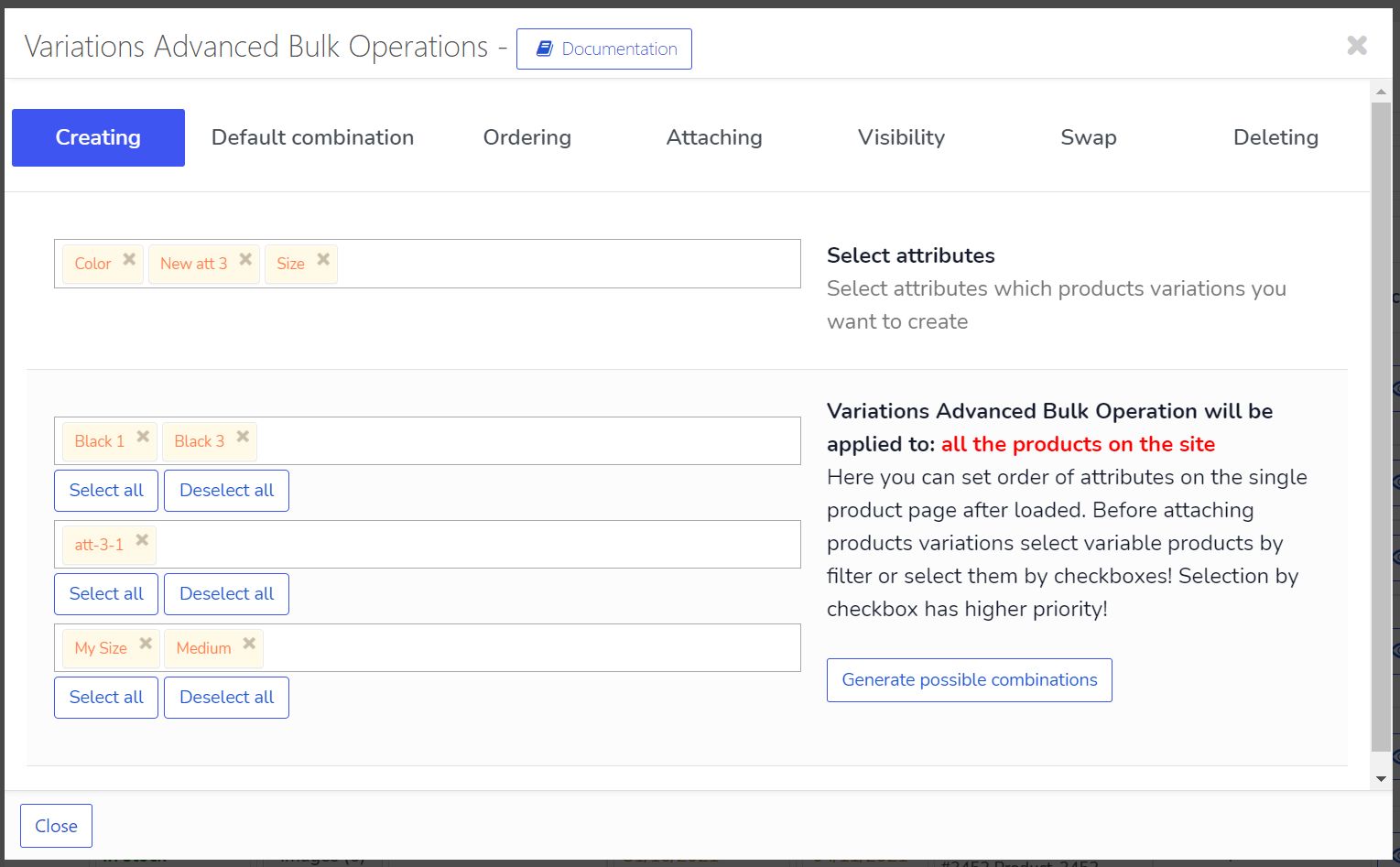The image size is (1400, 867).
Task: Open the Ordering tab
Action: (x=527, y=137)
